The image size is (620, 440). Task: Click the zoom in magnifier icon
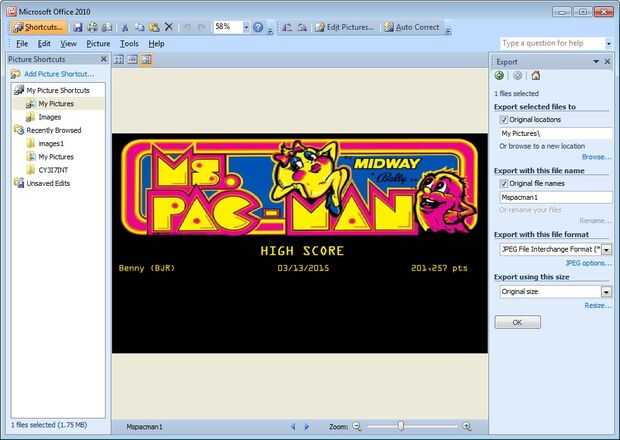point(467,427)
